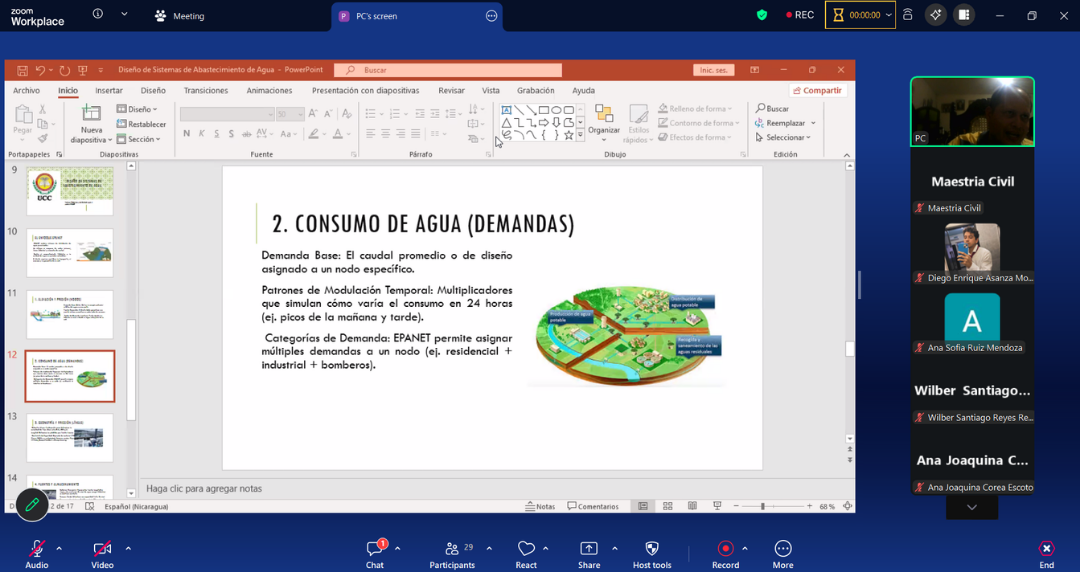Switch to the Meeting tab

click(x=179, y=16)
